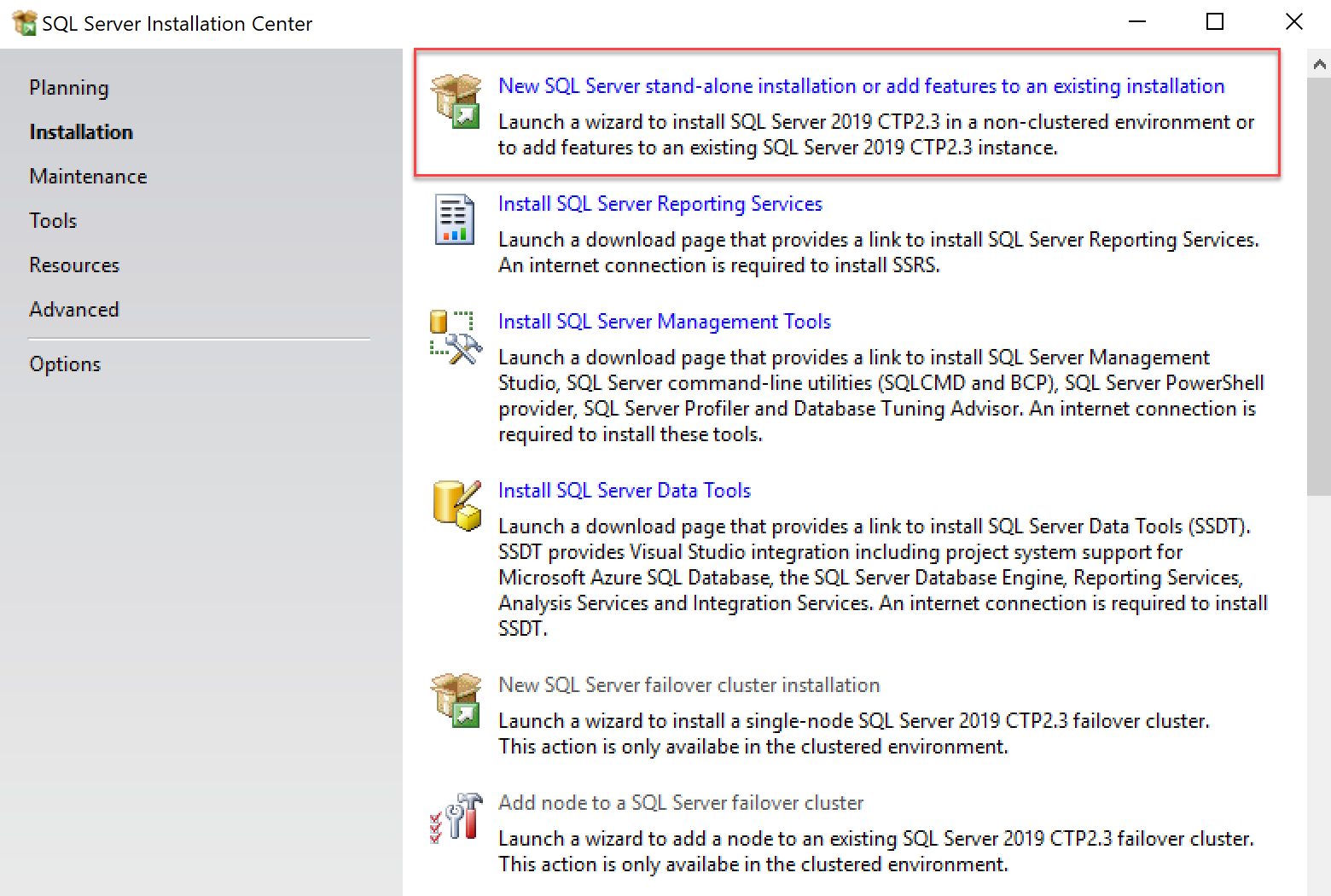Viewport: 1331px width, 896px height.
Task: Select the Installation section in sidebar
Action: (81, 132)
